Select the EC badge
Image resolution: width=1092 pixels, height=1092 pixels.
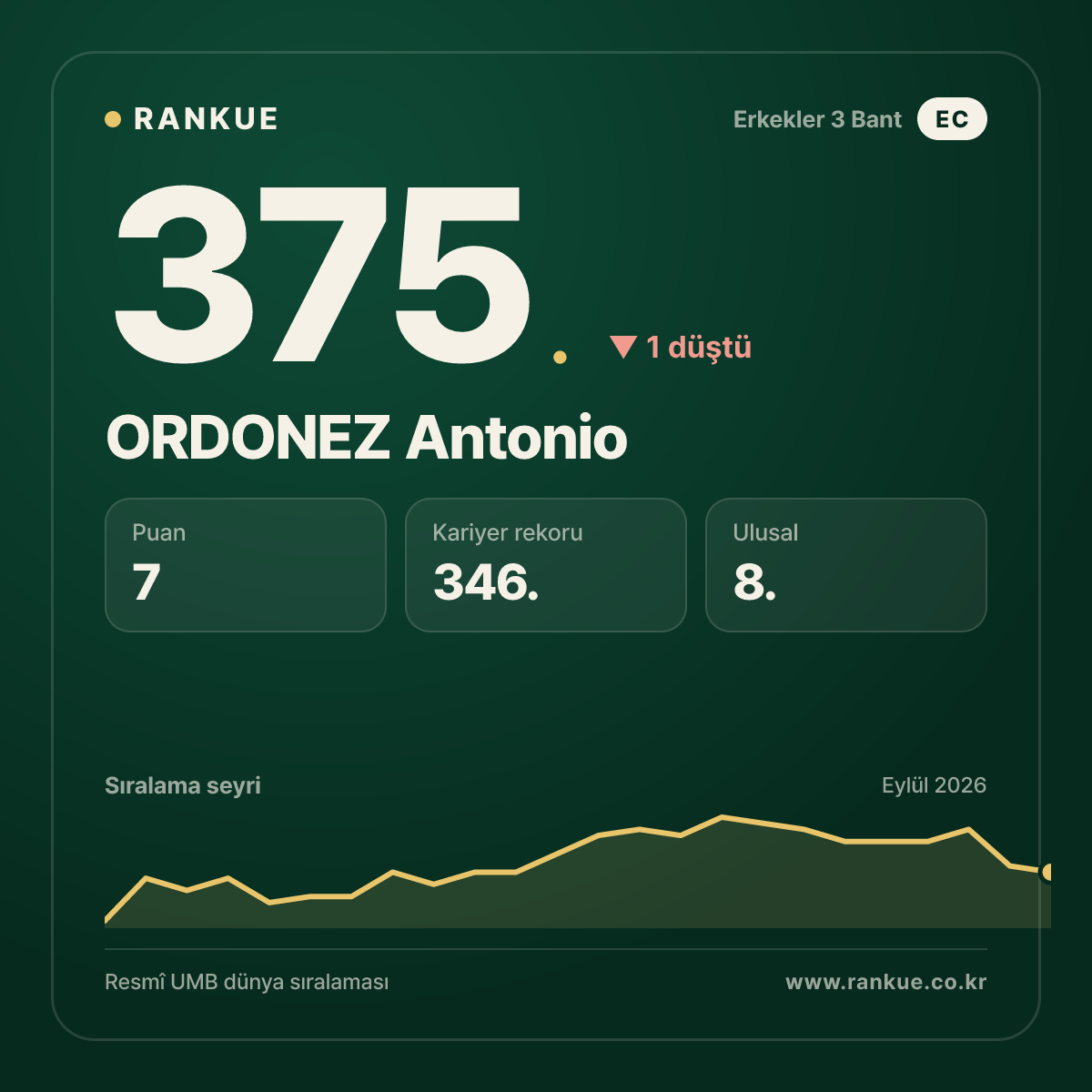(x=952, y=119)
